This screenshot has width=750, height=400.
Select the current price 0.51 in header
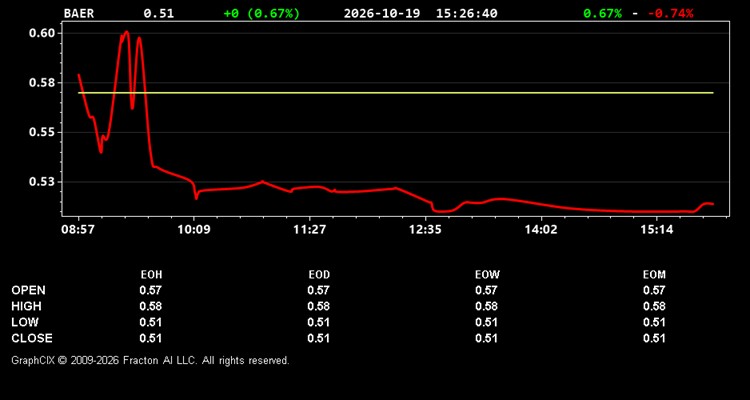[x=159, y=13]
